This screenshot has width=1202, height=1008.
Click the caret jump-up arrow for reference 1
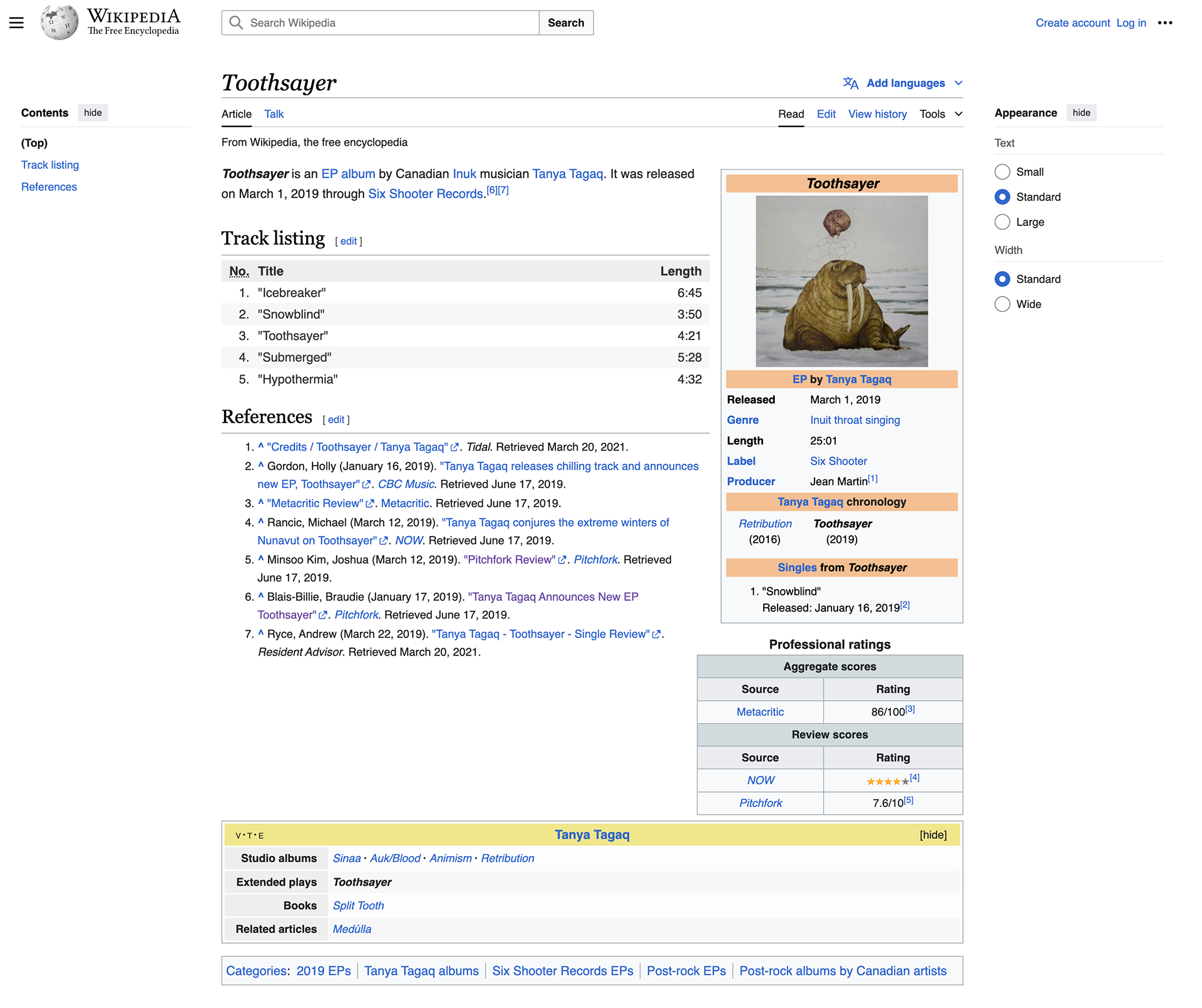click(x=260, y=446)
